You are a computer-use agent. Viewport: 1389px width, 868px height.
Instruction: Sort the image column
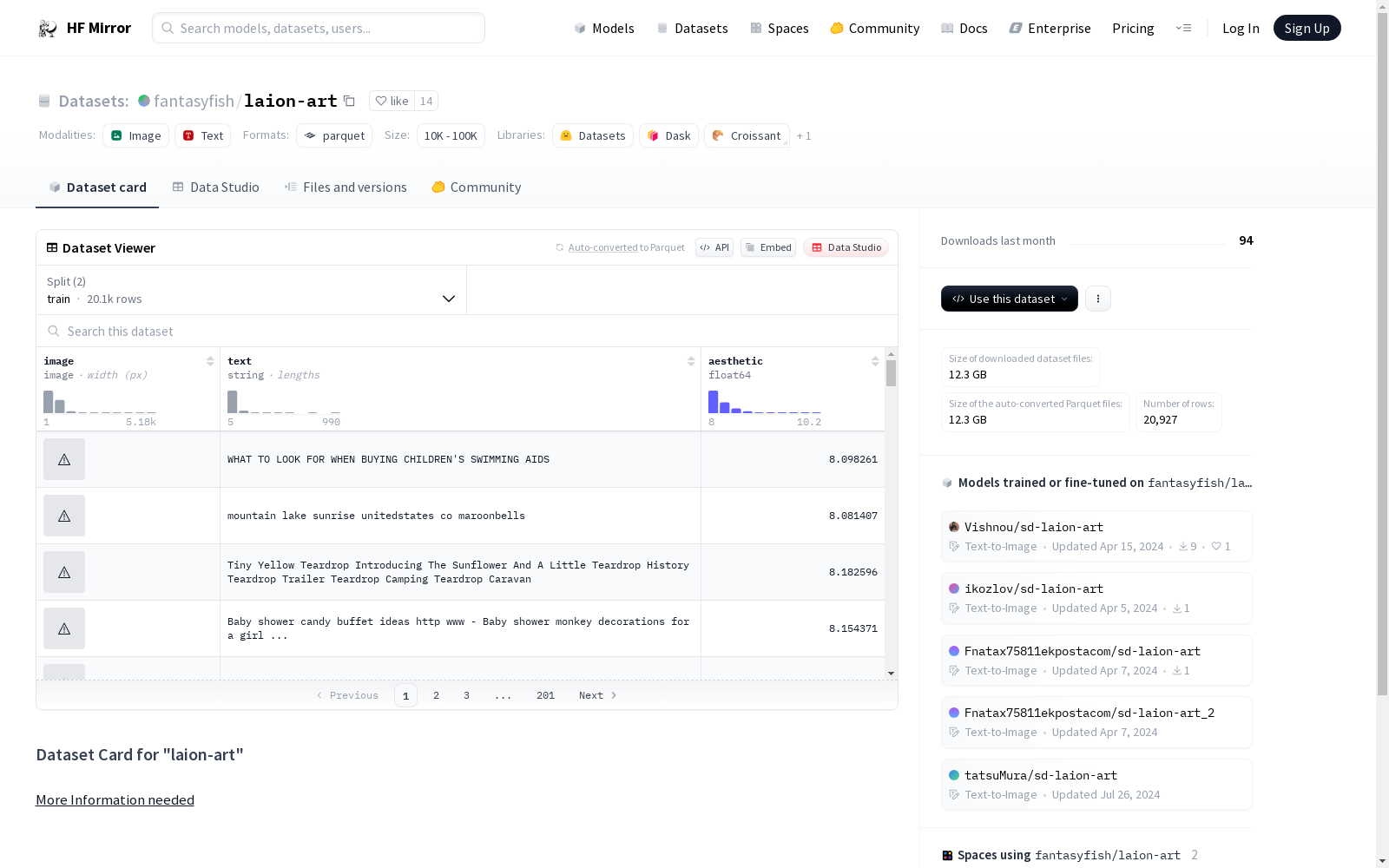pos(210,361)
